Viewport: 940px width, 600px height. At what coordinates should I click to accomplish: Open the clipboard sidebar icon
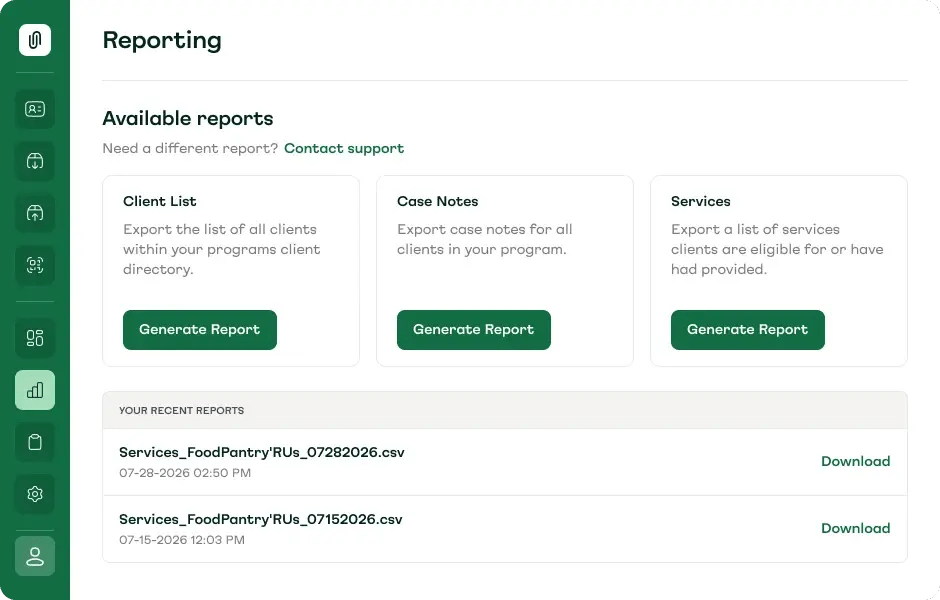click(x=35, y=442)
